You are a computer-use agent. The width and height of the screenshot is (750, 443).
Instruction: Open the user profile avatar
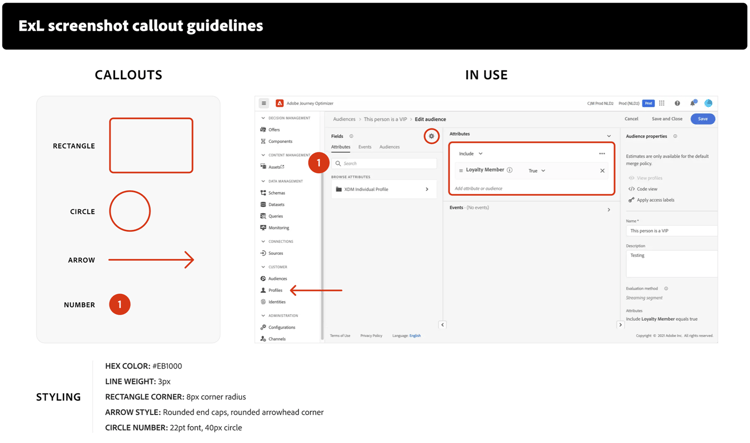[x=708, y=103]
